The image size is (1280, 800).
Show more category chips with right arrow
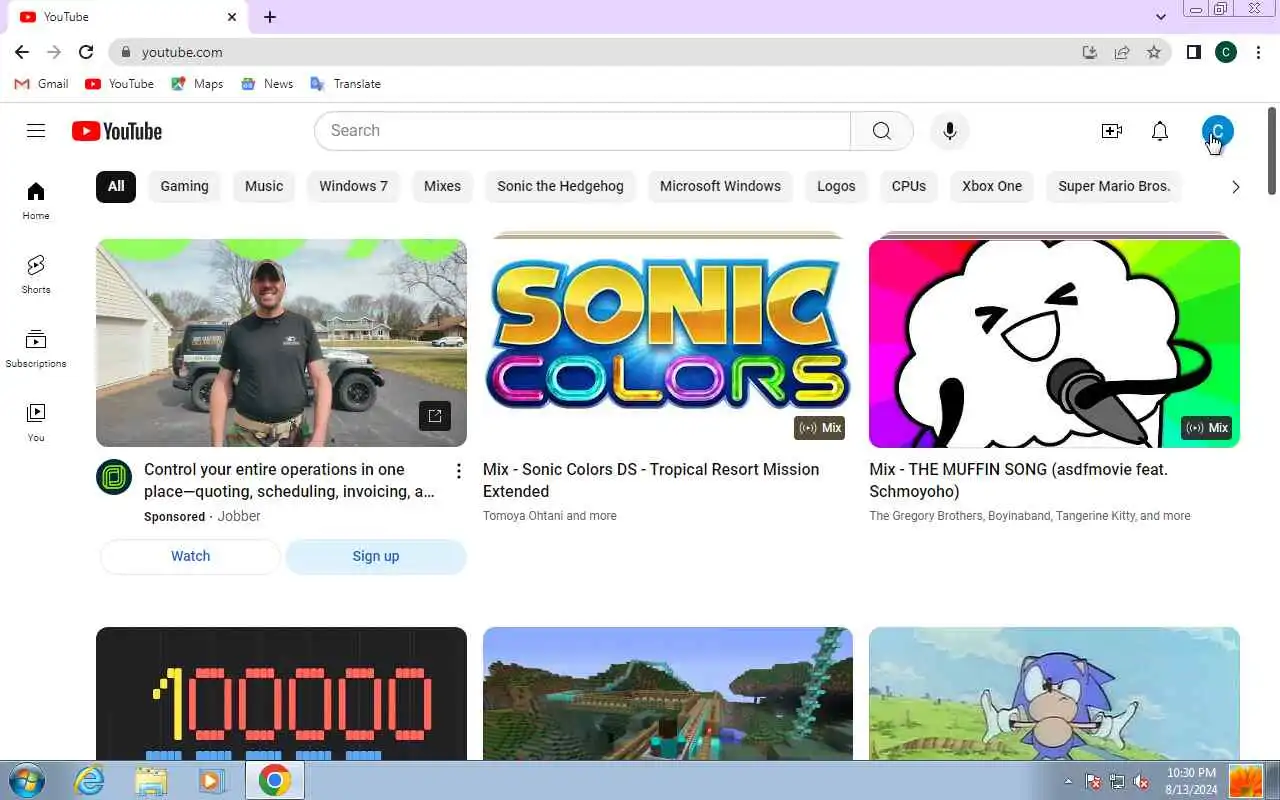click(1236, 187)
